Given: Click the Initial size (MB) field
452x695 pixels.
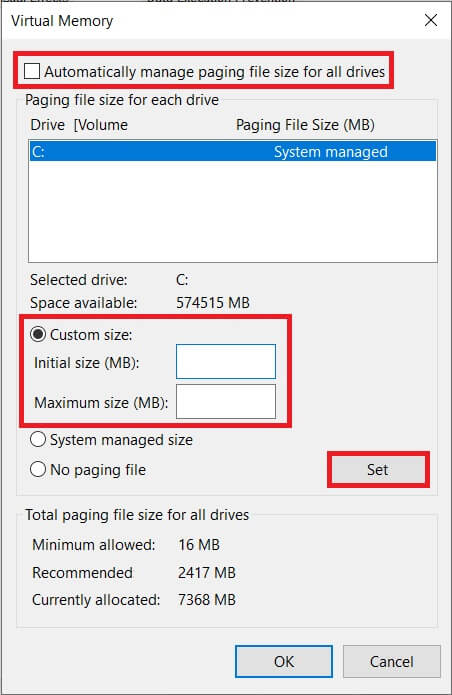Looking at the screenshot, I should 226,362.
